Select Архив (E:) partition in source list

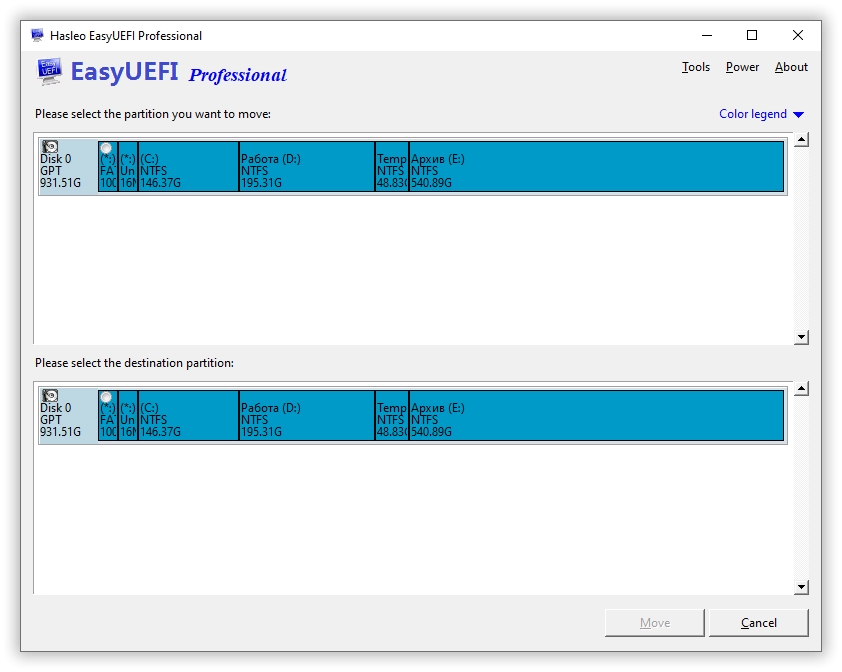tap(597, 166)
